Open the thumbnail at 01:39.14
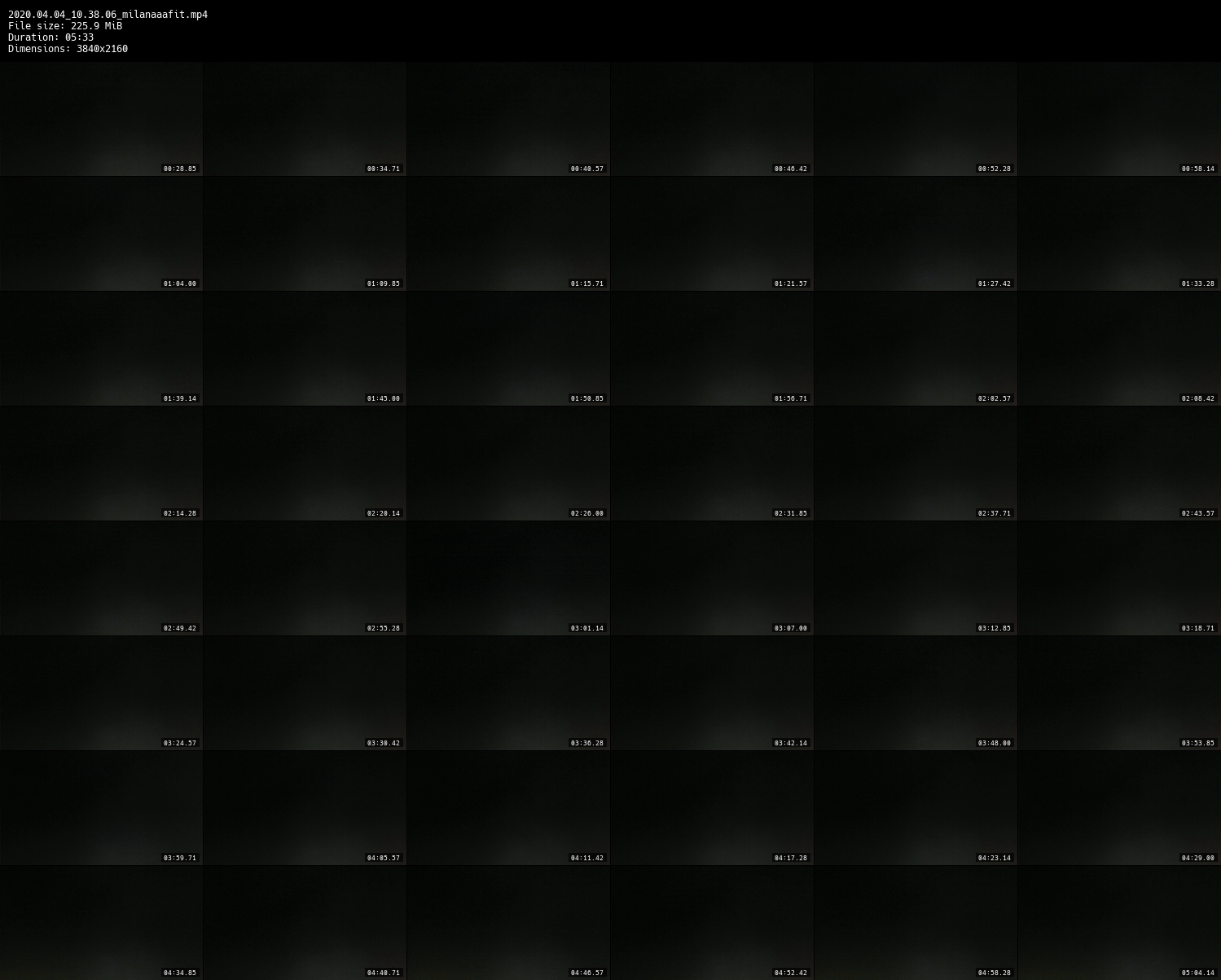 click(101, 349)
